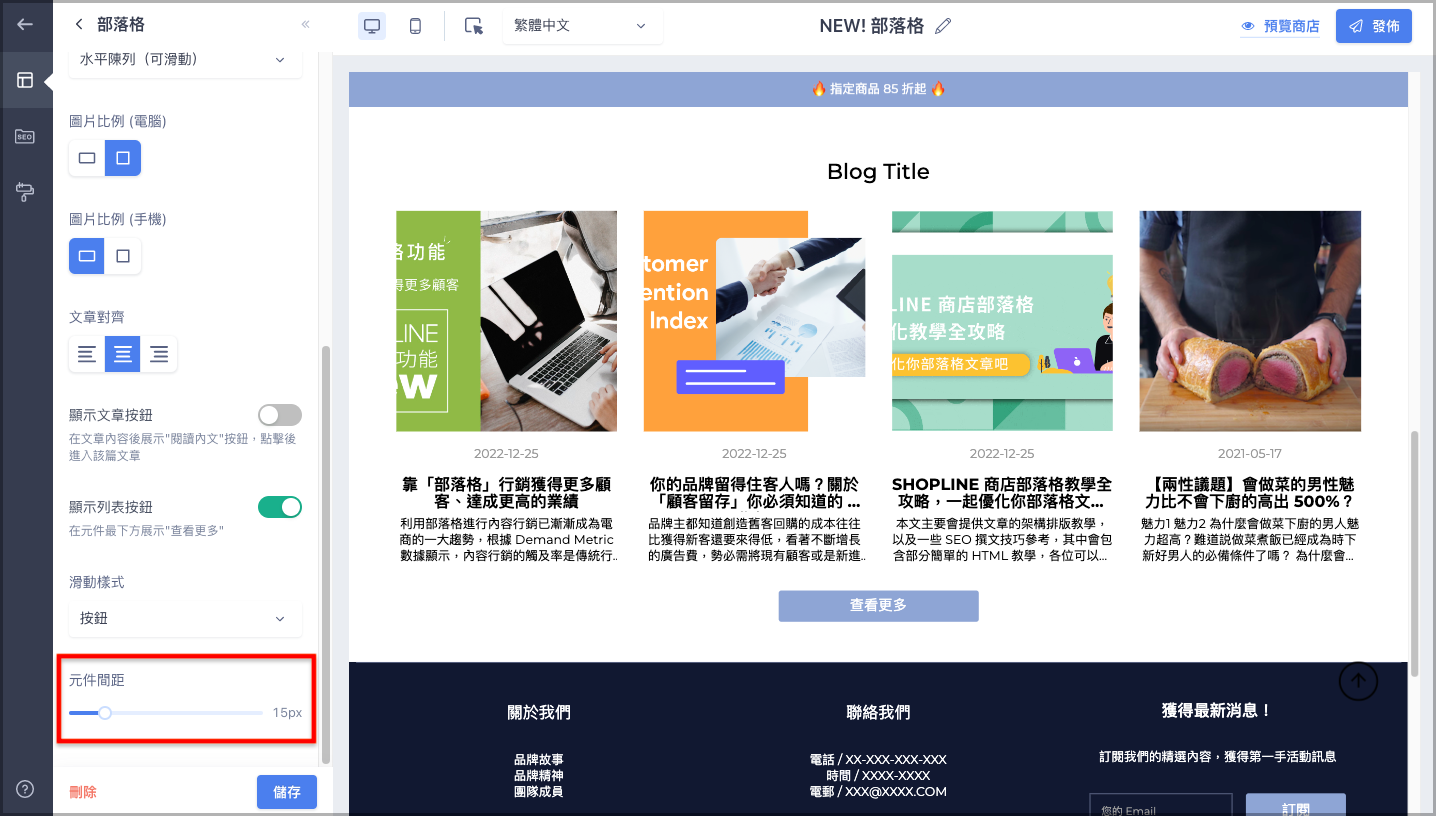
Task: Select square image ratio for desktop
Action: 123,158
